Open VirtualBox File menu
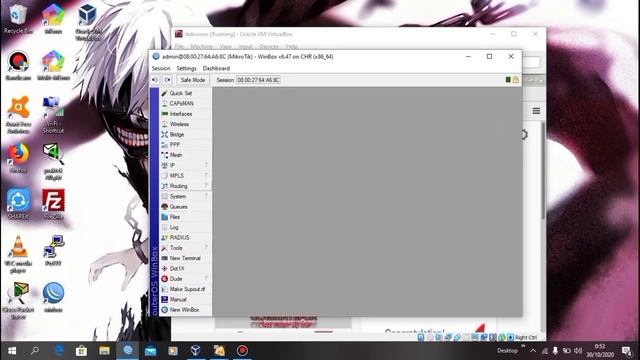The image size is (640, 360). [179, 46]
